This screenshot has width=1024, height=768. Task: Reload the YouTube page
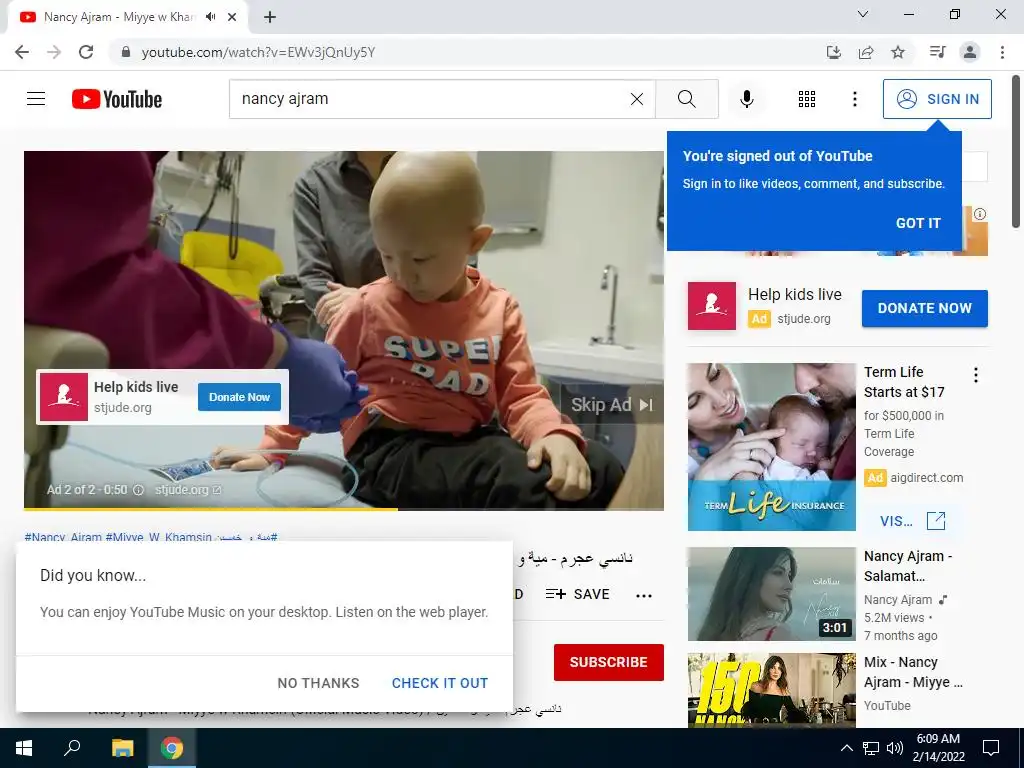click(x=86, y=52)
